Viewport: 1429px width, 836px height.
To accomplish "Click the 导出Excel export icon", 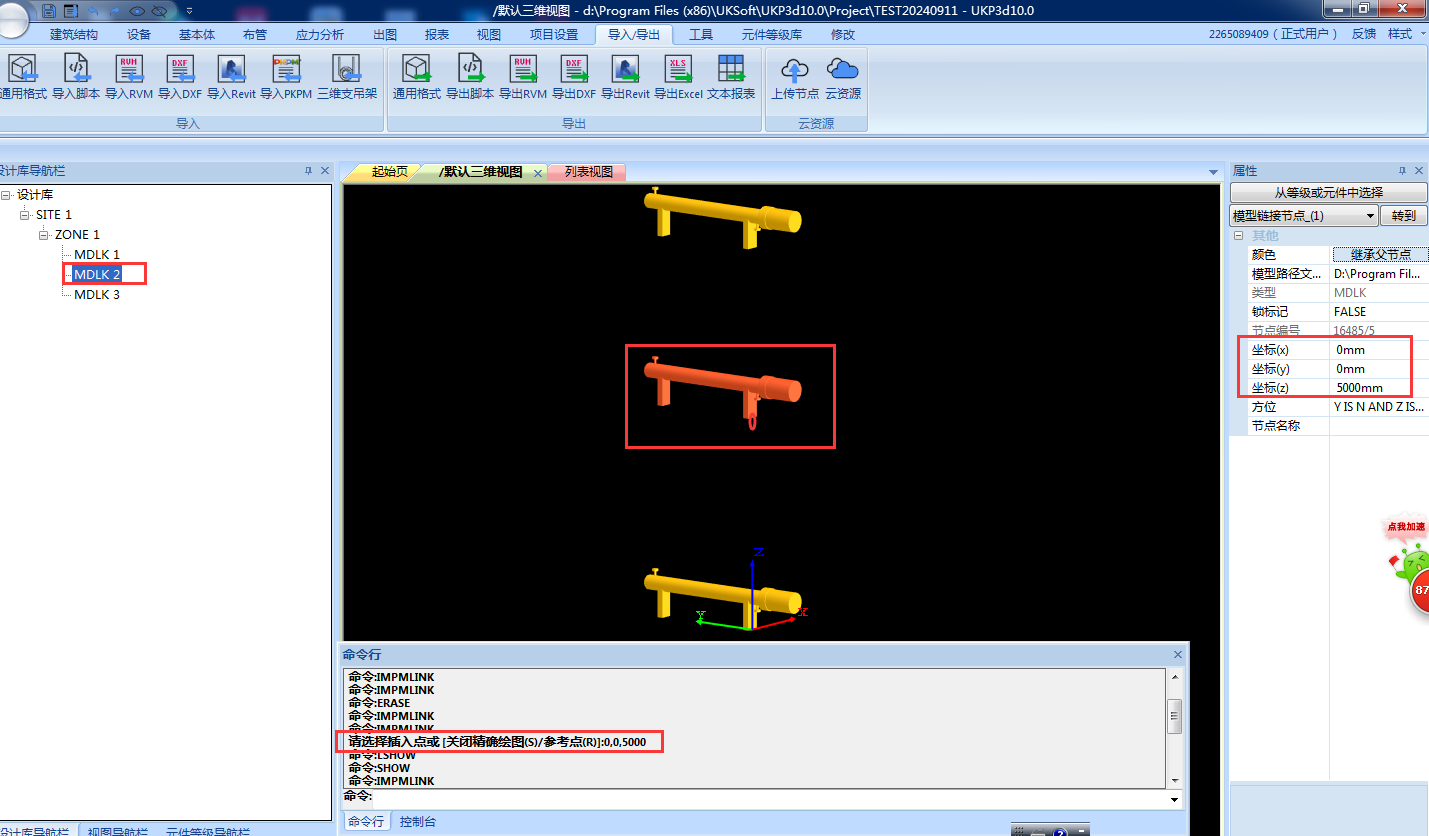I will pos(678,69).
